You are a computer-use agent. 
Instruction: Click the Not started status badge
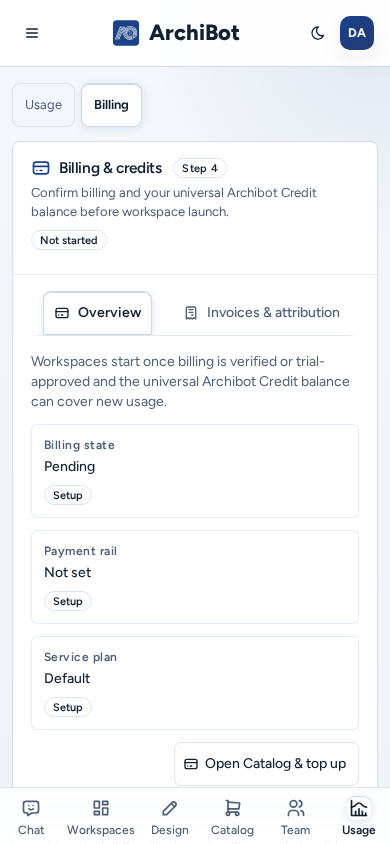pyautogui.click(x=69, y=240)
